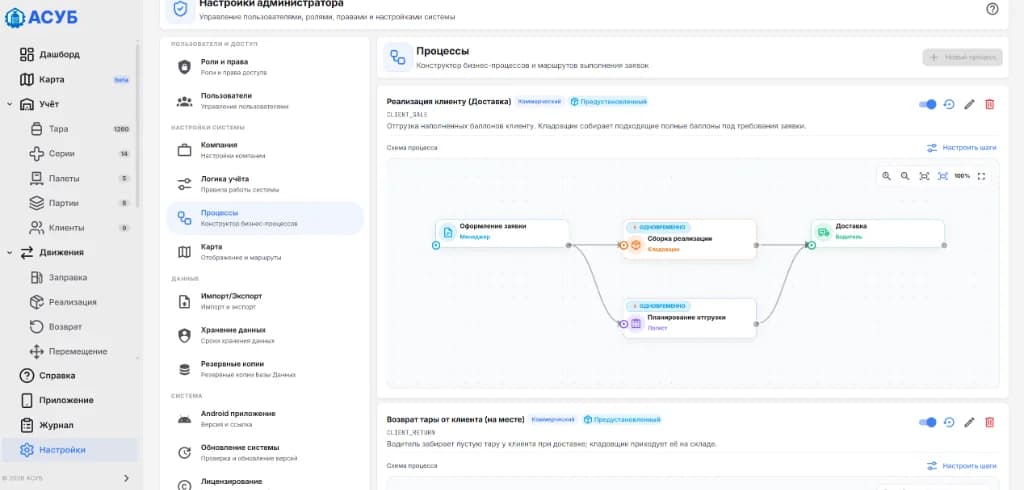The height and width of the screenshot is (490, 1024).
Task: Select Оформление заявки node in diagram
Action: pos(502,233)
